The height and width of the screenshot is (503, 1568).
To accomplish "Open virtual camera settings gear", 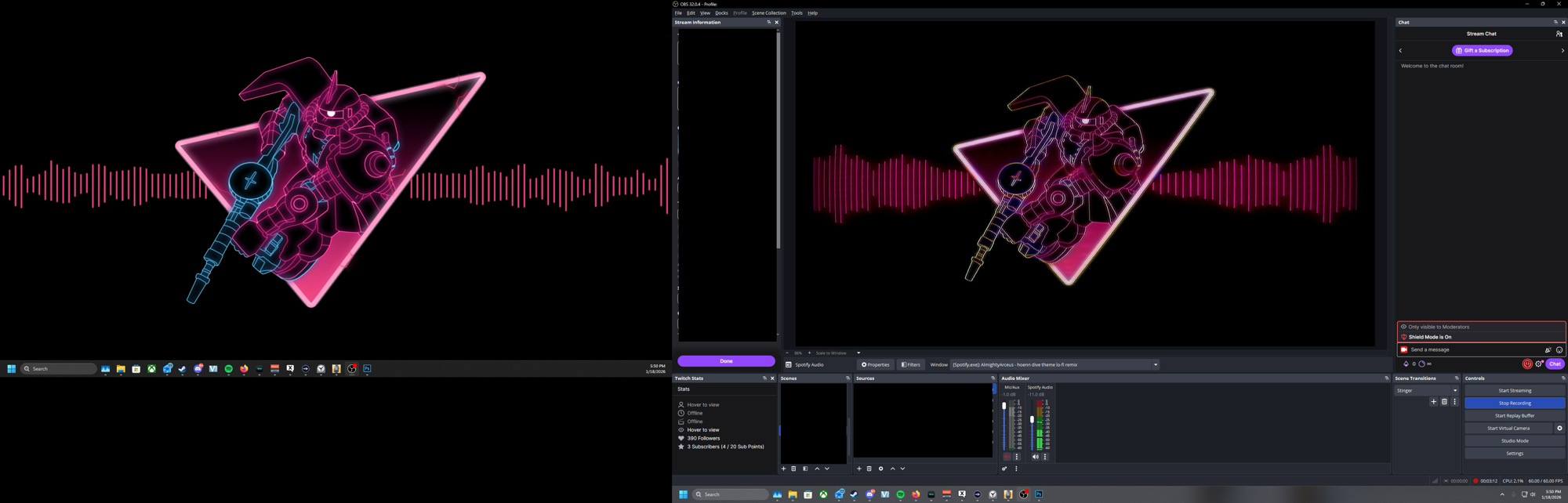I will pyautogui.click(x=1559, y=429).
